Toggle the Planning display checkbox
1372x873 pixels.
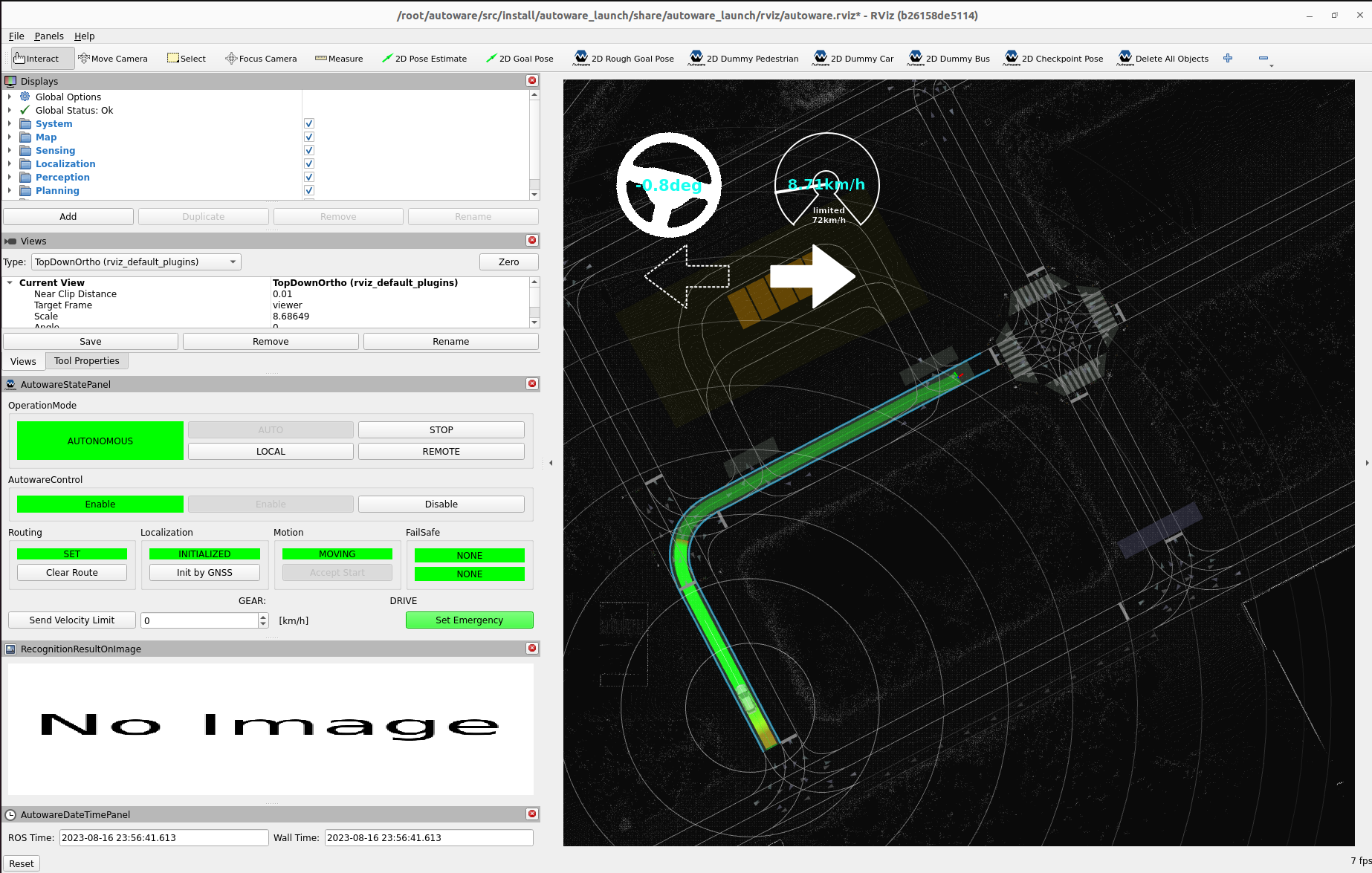click(309, 190)
